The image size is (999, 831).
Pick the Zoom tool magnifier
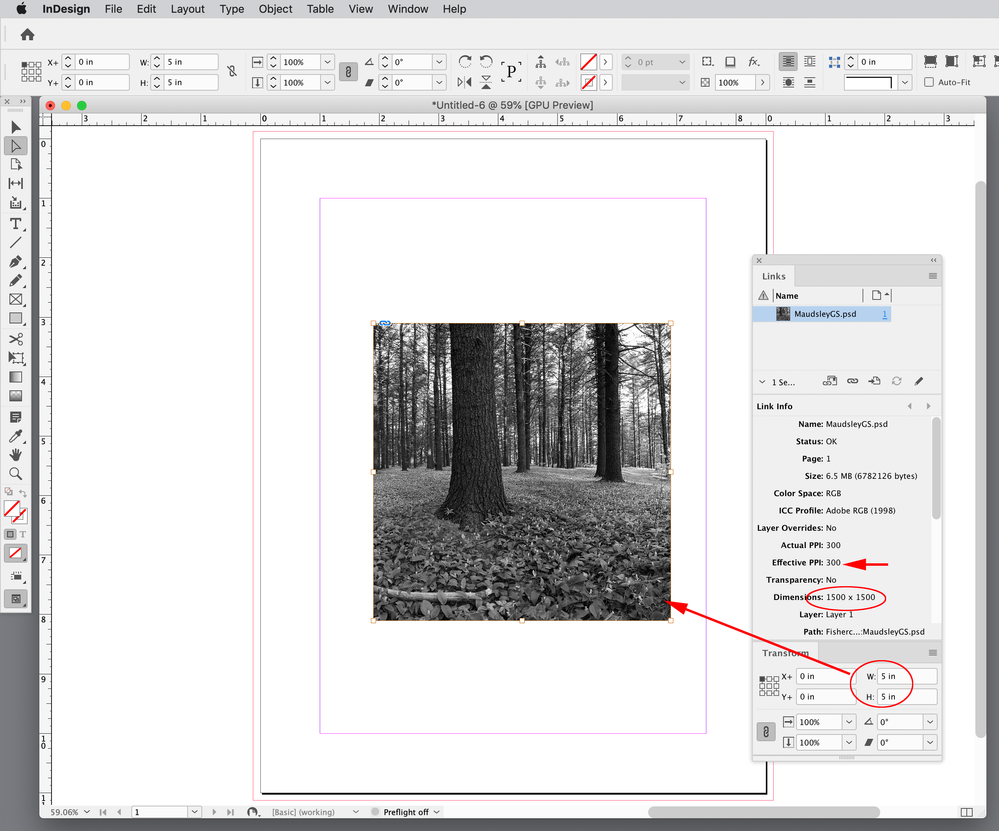16,474
